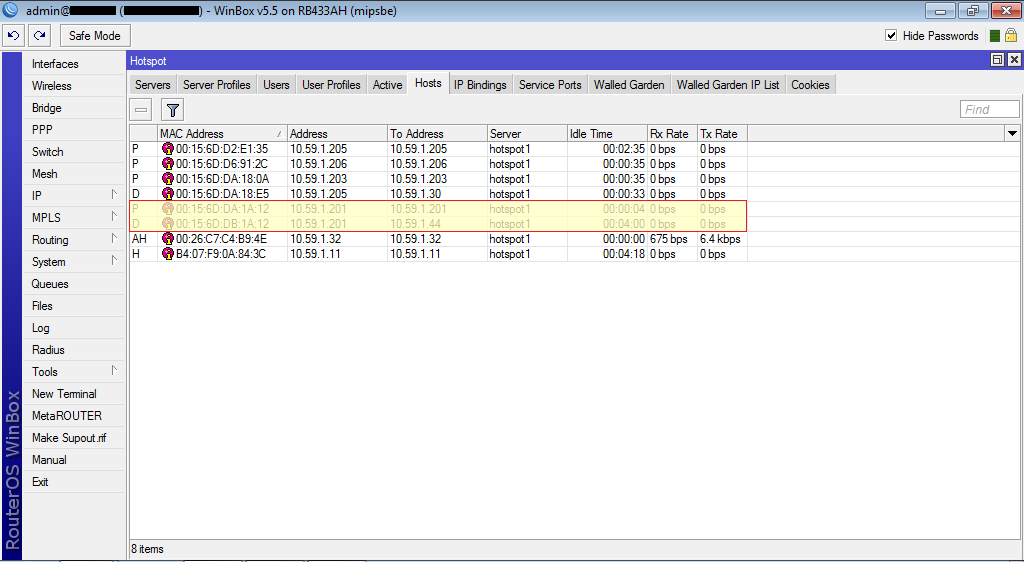Sort by MAC Address column header
This screenshot has width=1024, height=562.
pyautogui.click(x=222, y=134)
